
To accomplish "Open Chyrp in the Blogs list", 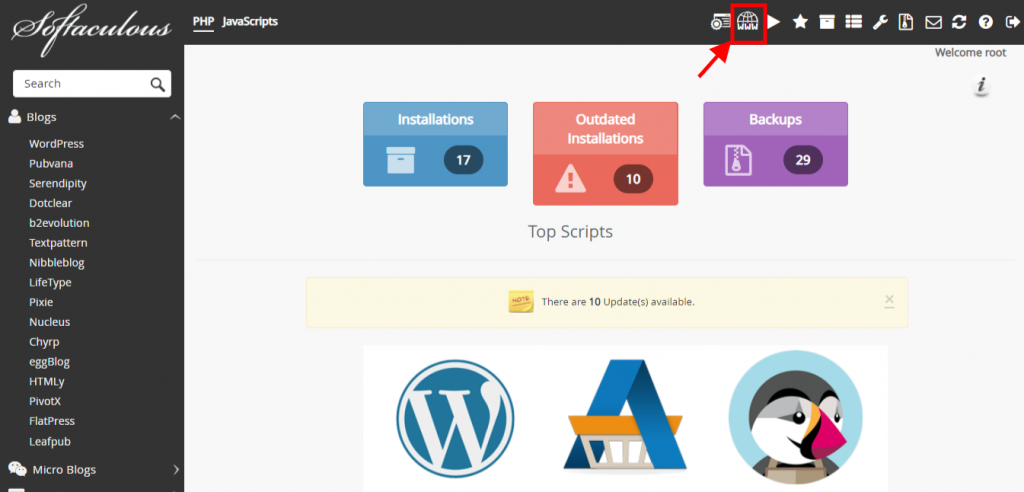I will tap(44, 342).
